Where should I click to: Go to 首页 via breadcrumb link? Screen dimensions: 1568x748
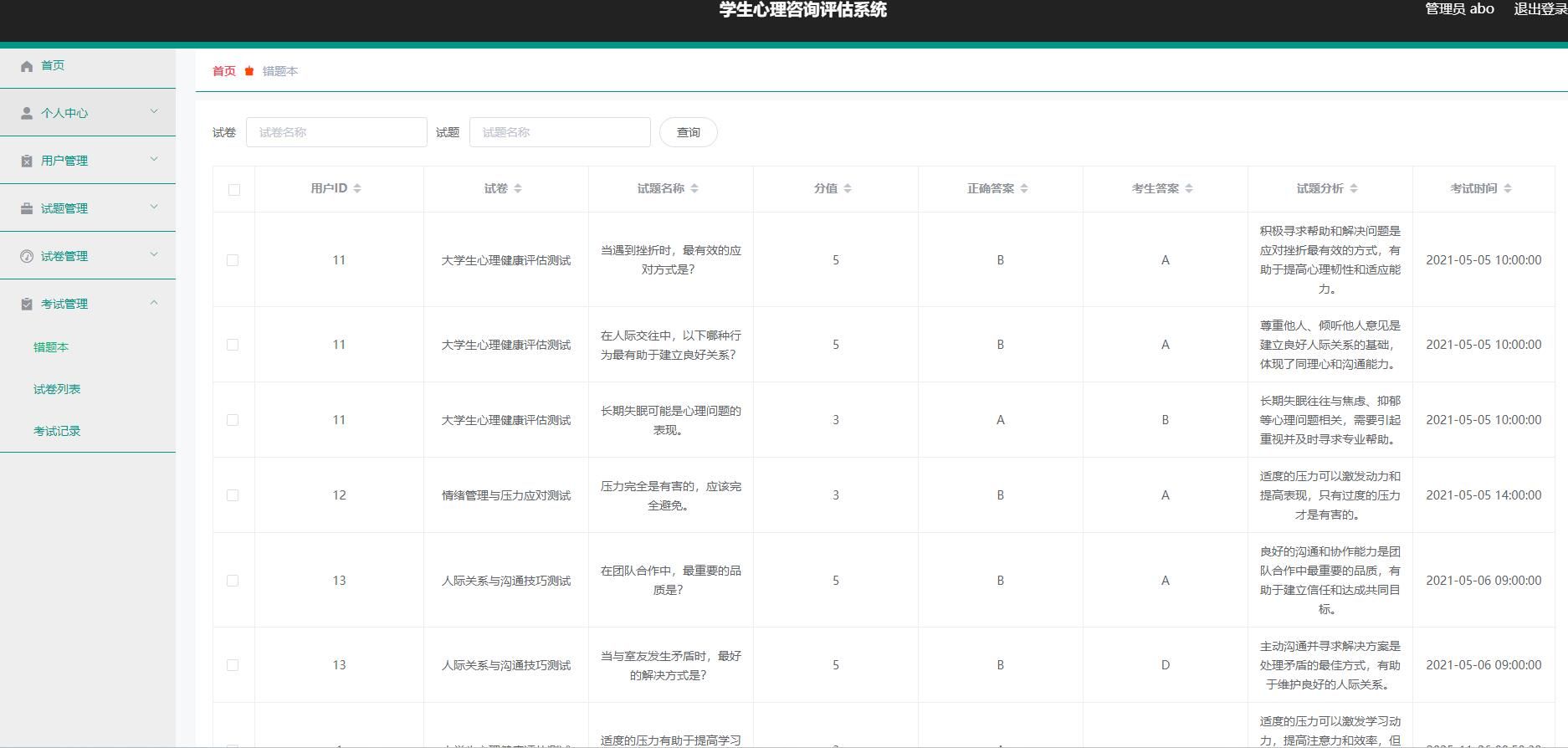coord(224,71)
